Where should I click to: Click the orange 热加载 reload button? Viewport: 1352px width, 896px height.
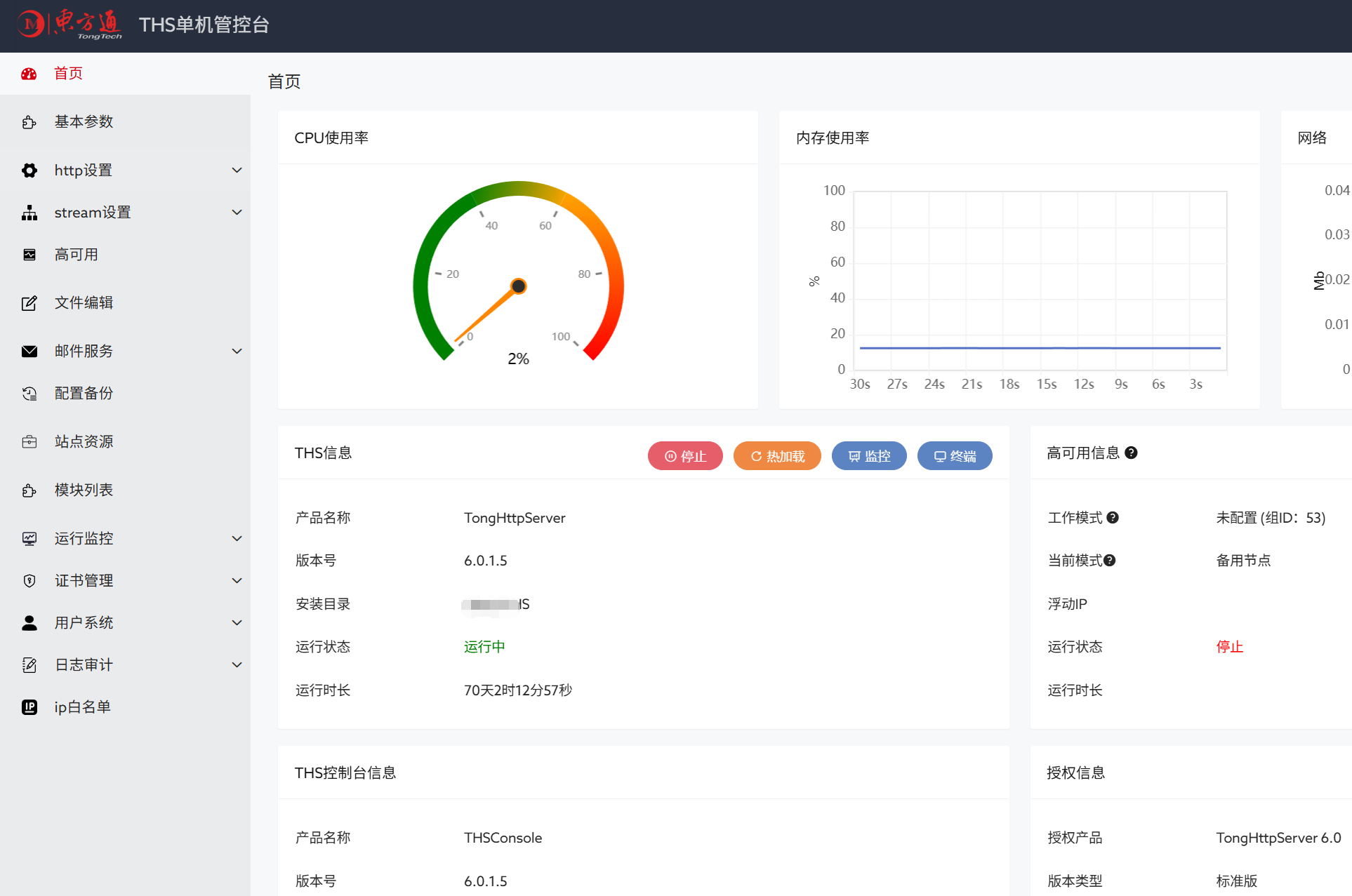pos(777,456)
